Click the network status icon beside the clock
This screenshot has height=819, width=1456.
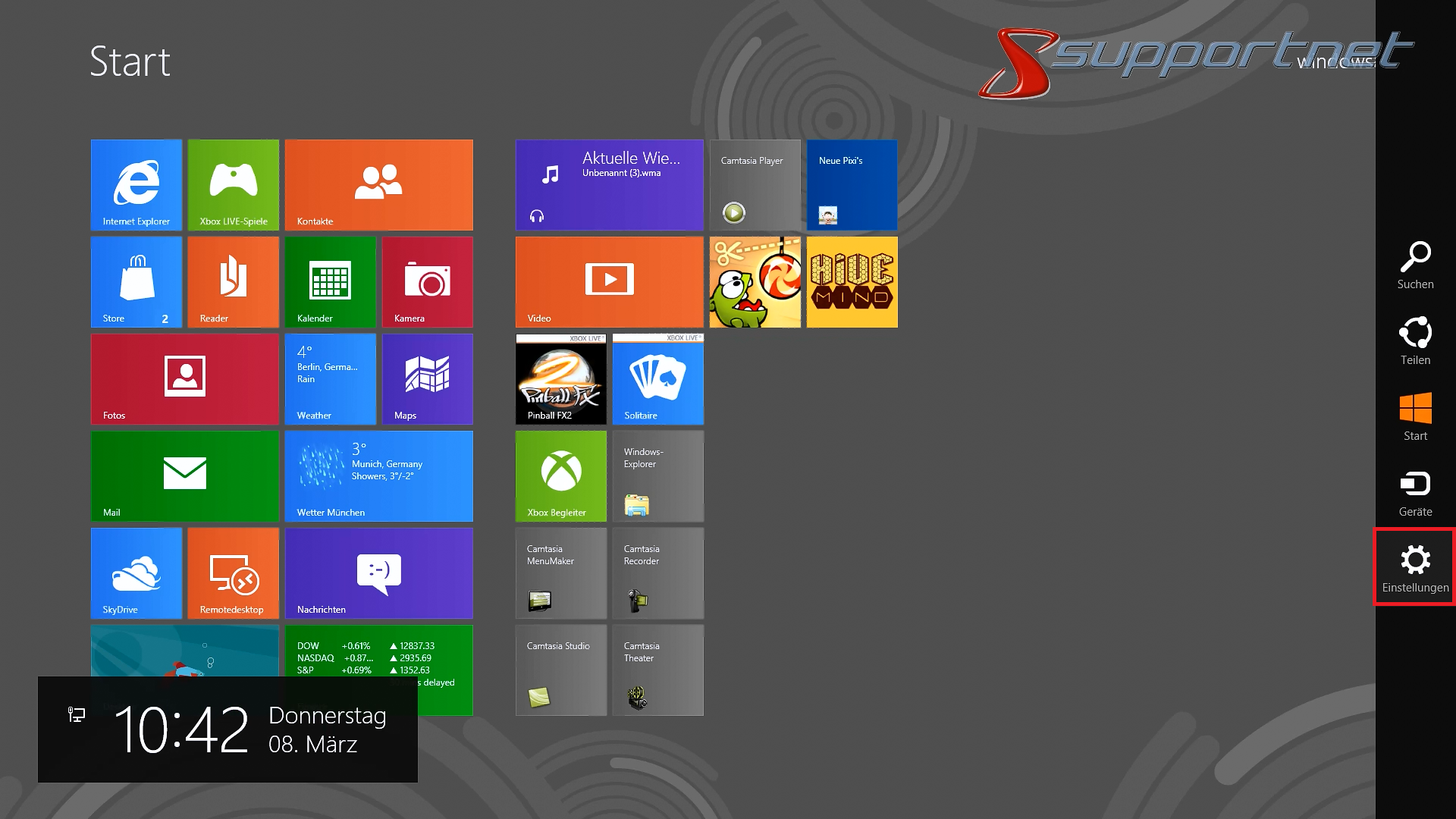[77, 714]
